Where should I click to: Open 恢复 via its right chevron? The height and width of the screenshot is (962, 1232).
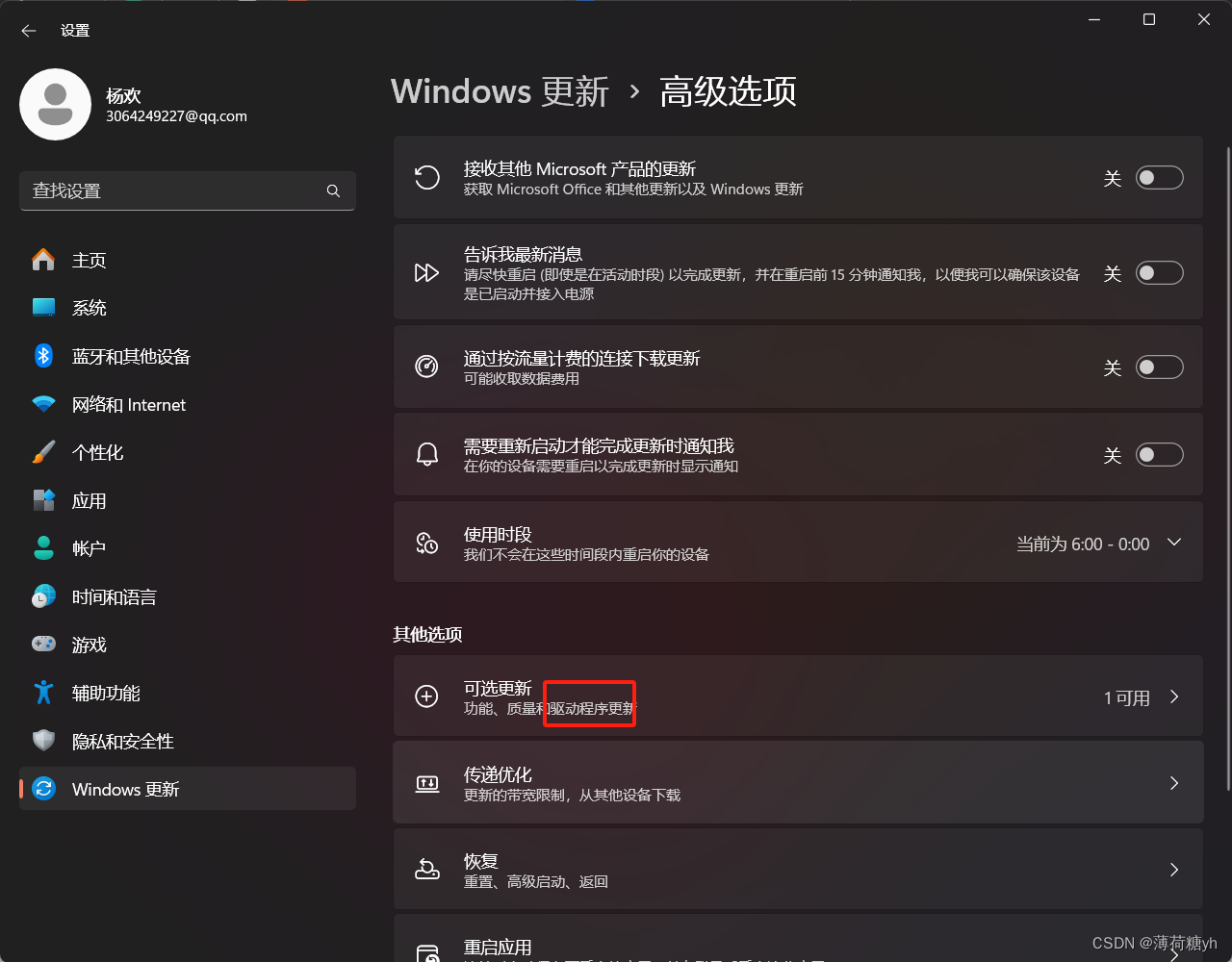pos(1174,870)
